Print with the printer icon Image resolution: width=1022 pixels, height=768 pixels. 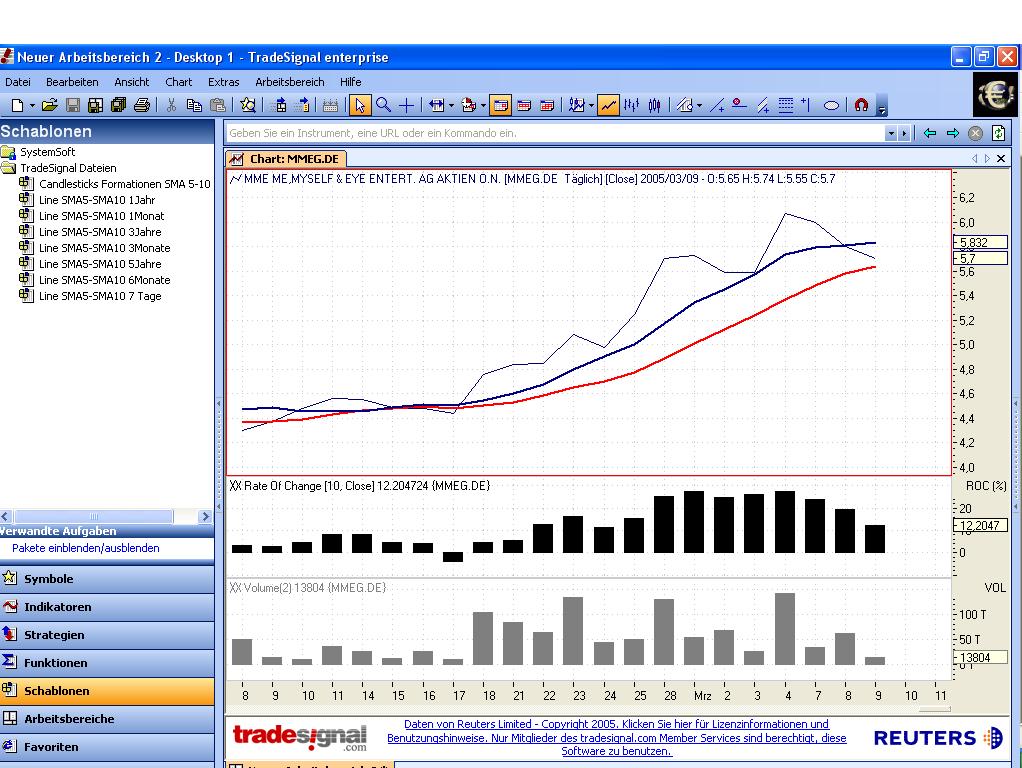[x=142, y=105]
